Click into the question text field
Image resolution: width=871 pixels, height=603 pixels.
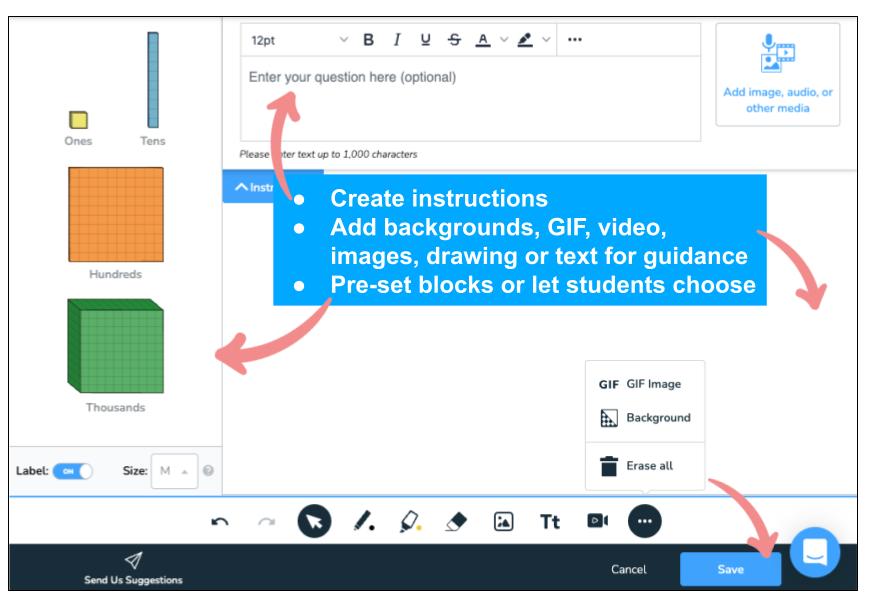click(470, 100)
